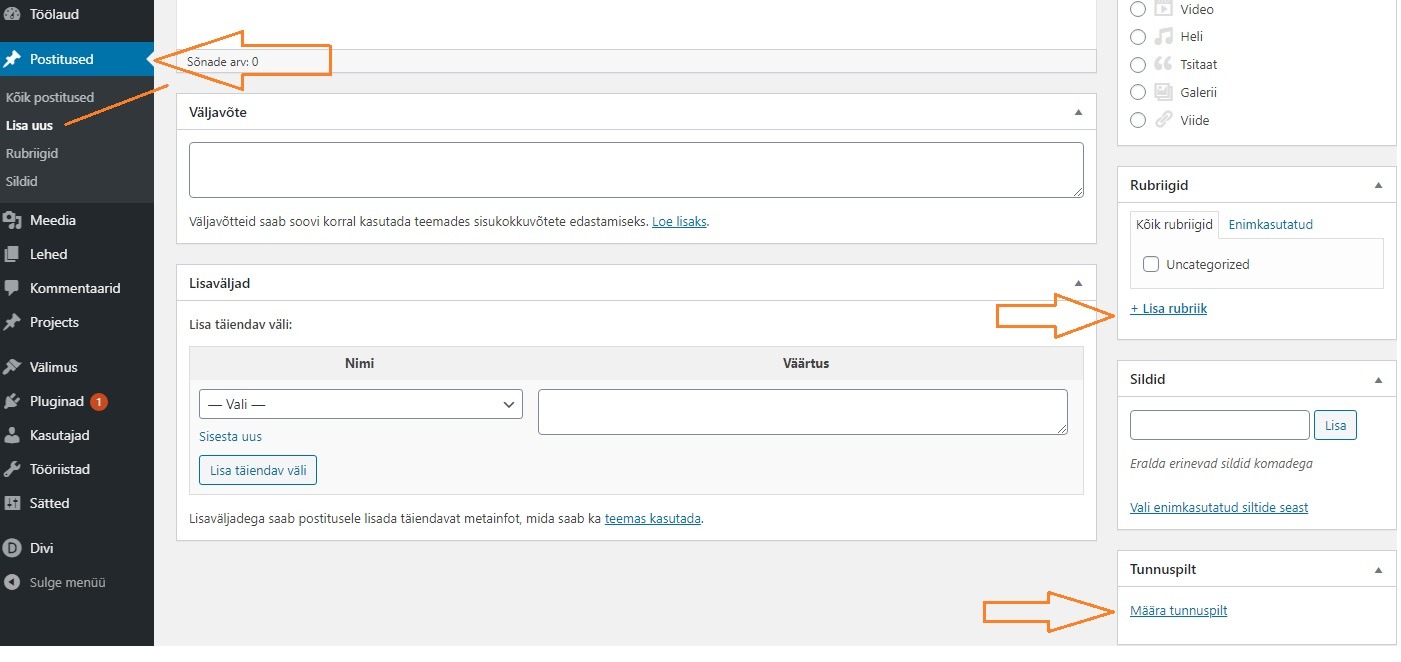Click into the Väljavõte excerpt text area

coord(636,170)
